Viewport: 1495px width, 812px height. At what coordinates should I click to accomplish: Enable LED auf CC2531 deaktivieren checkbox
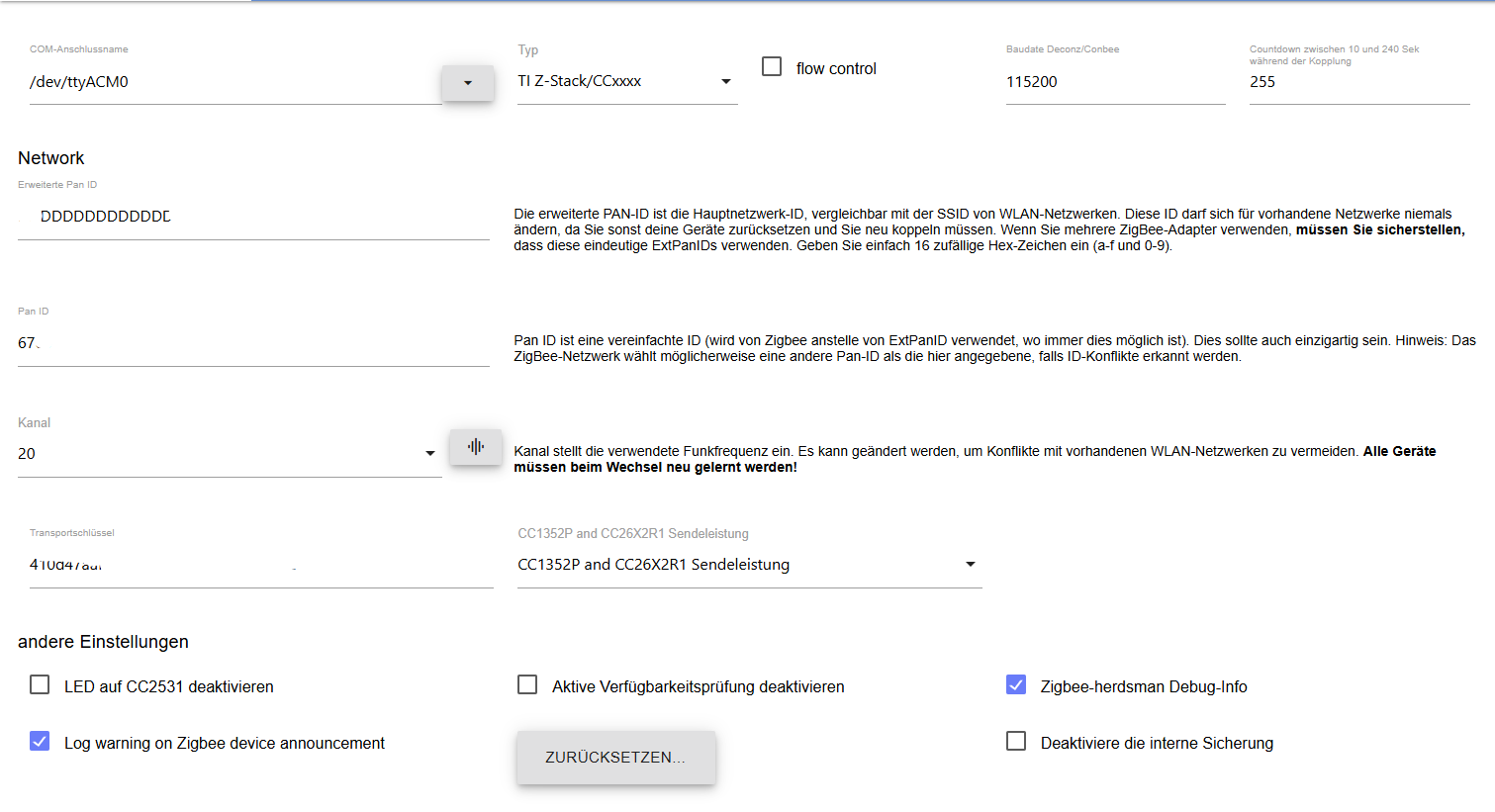[40, 684]
